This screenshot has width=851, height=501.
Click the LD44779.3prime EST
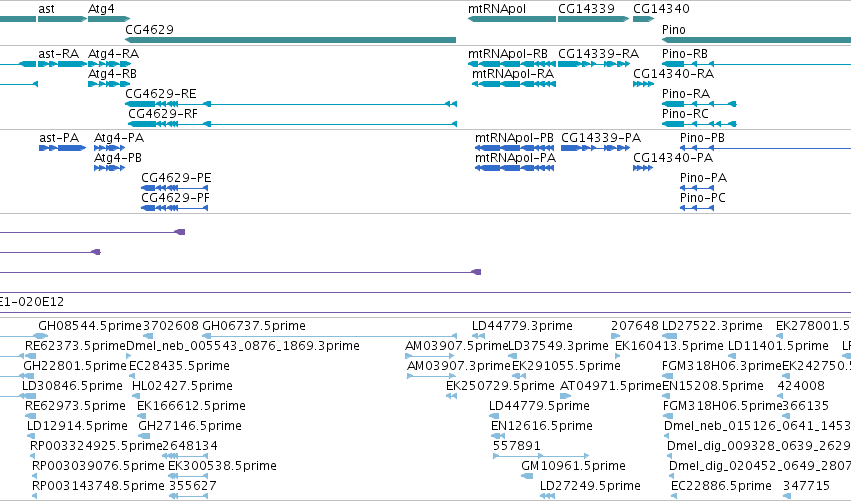(522, 326)
